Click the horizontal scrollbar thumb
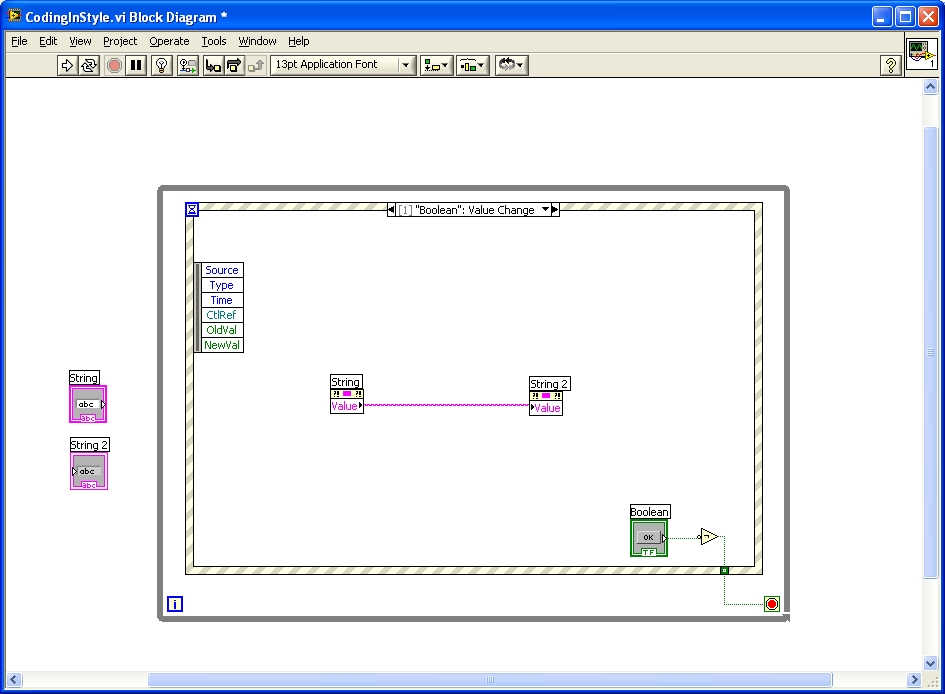This screenshot has height=694, width=945. point(490,680)
